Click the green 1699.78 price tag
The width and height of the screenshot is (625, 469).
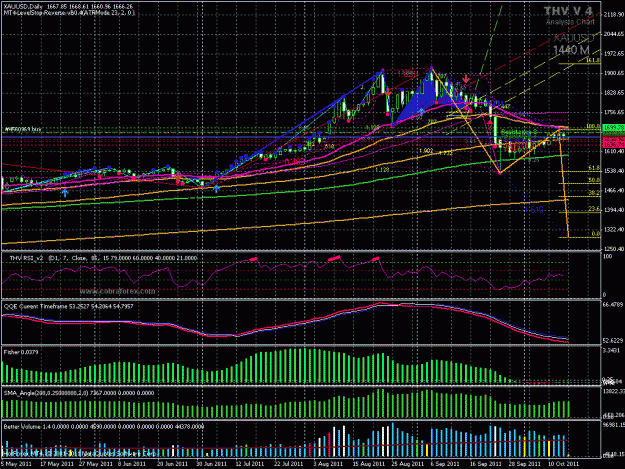coord(613,128)
